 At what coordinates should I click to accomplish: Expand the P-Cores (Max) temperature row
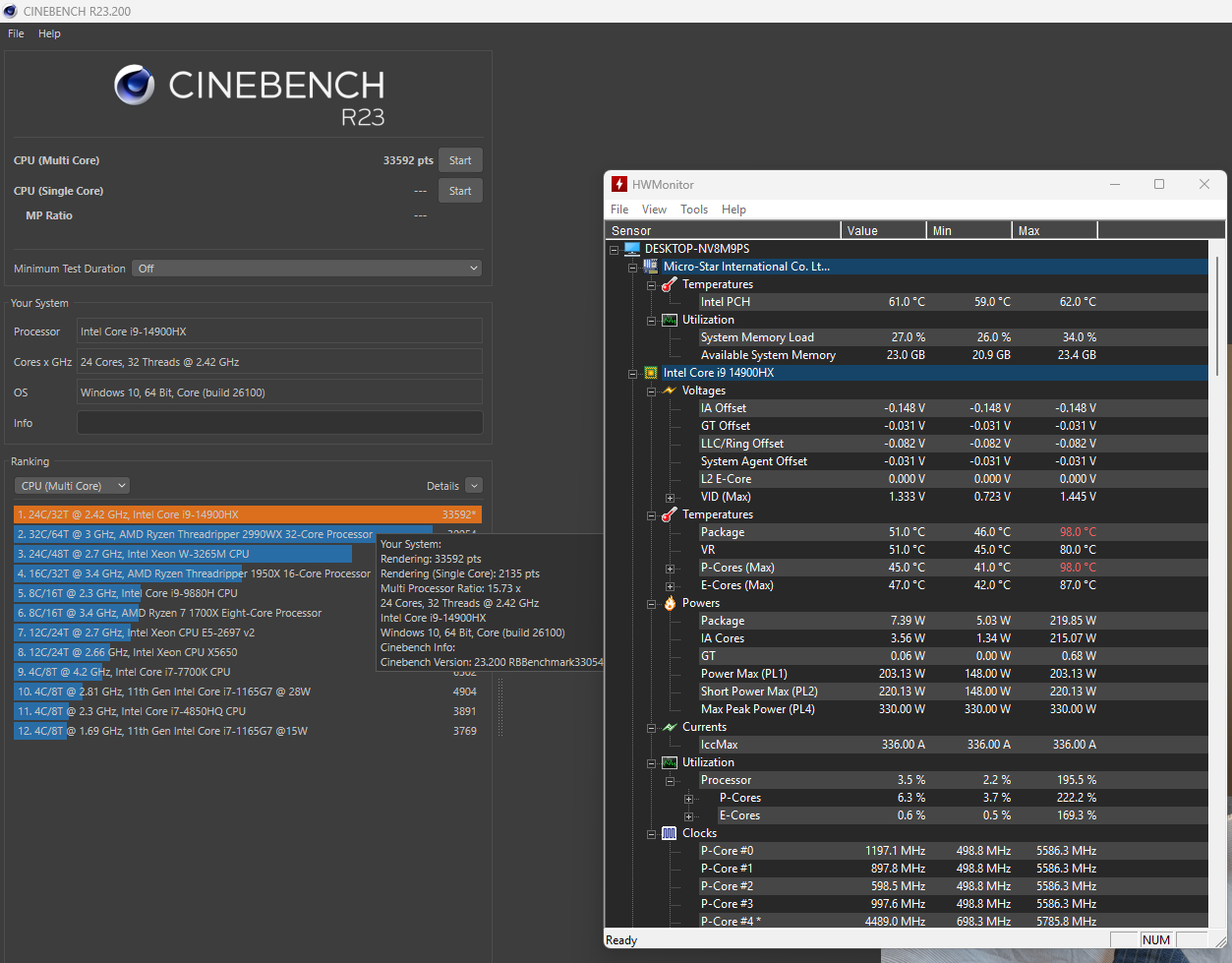point(671,569)
